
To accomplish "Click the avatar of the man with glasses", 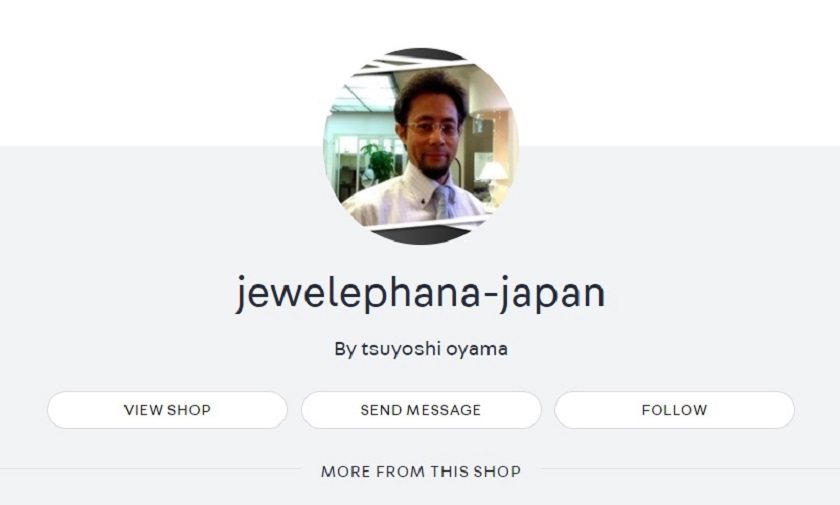I will coord(421,146).
